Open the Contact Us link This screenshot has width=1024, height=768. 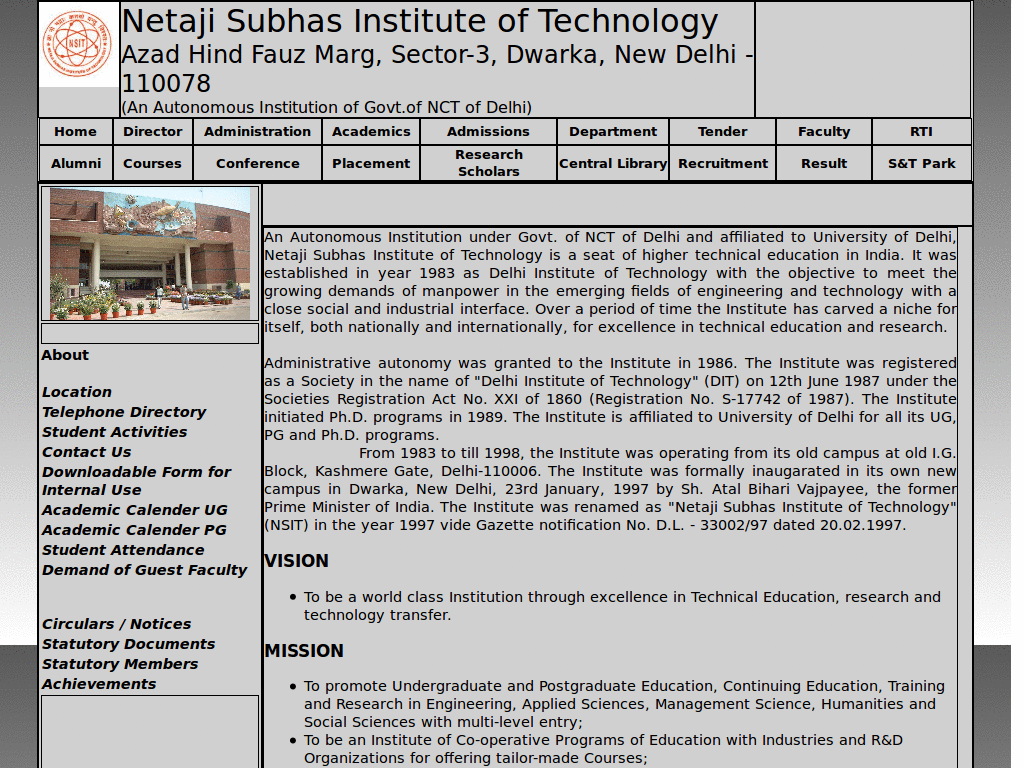pos(86,452)
